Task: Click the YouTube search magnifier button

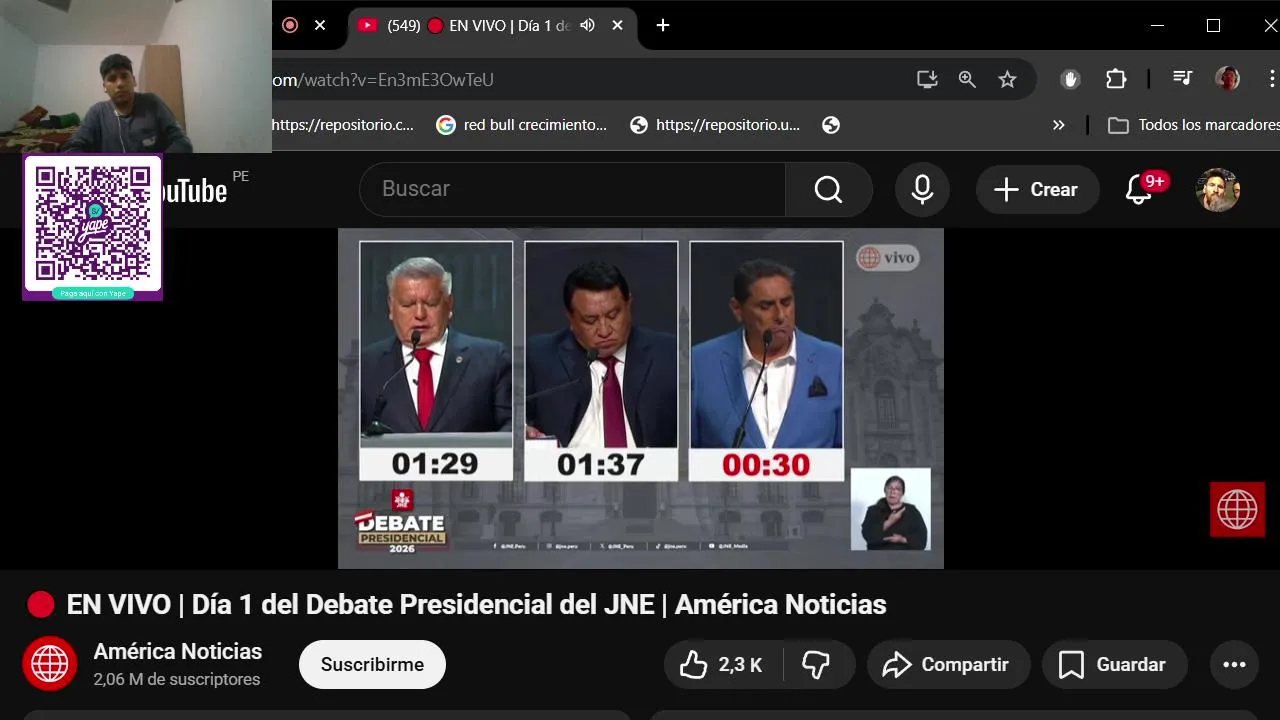Action: click(829, 189)
